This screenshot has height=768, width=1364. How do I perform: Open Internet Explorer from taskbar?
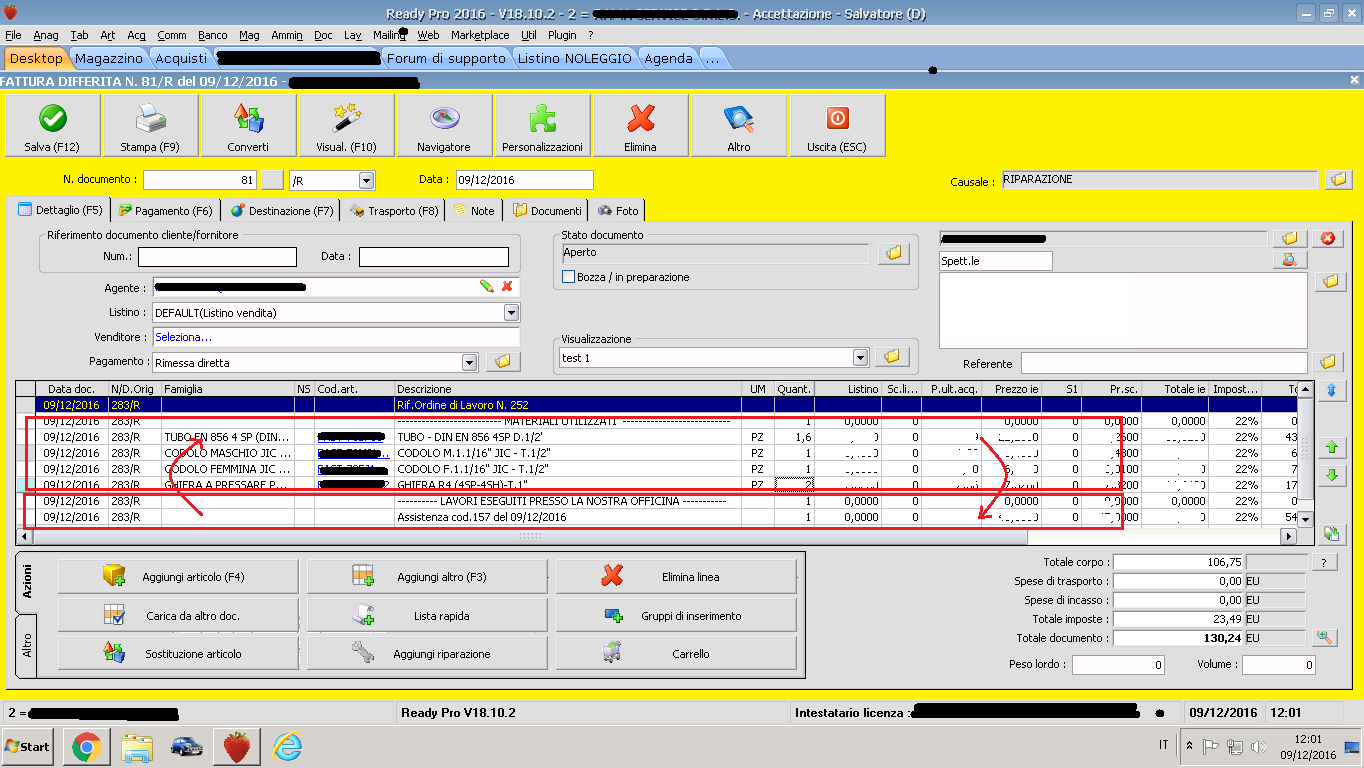click(x=287, y=746)
